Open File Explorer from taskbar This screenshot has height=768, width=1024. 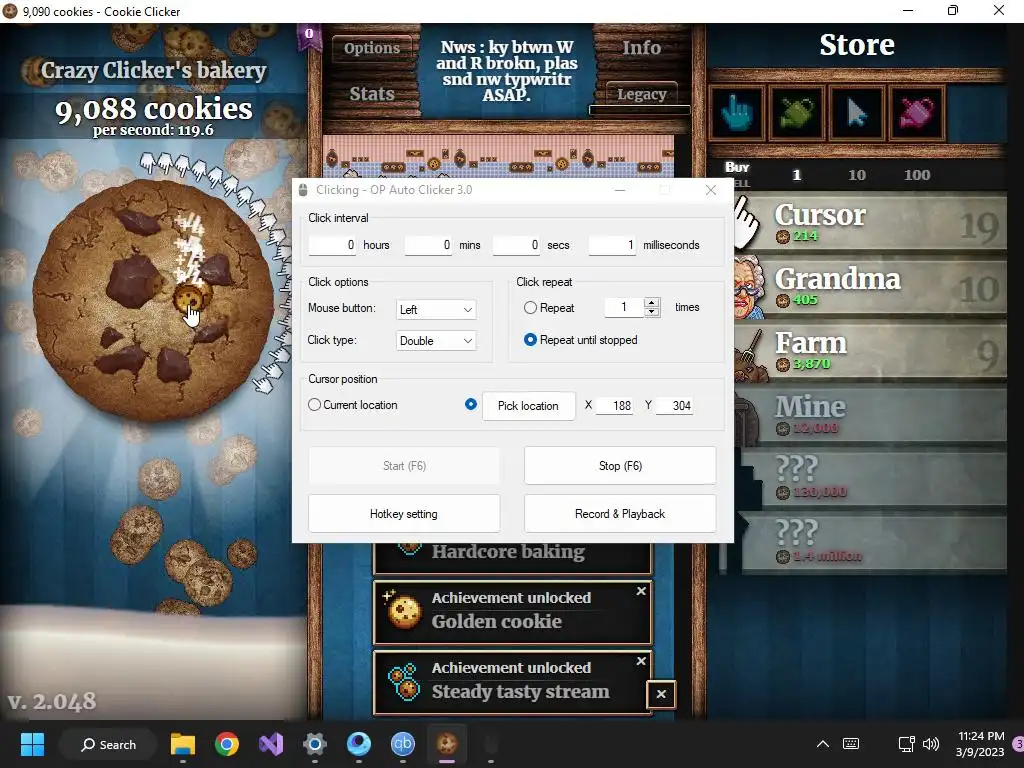click(183, 744)
